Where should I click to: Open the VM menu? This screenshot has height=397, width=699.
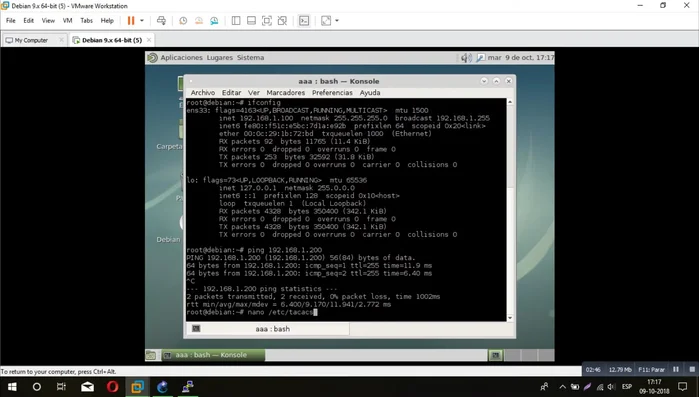pos(67,20)
